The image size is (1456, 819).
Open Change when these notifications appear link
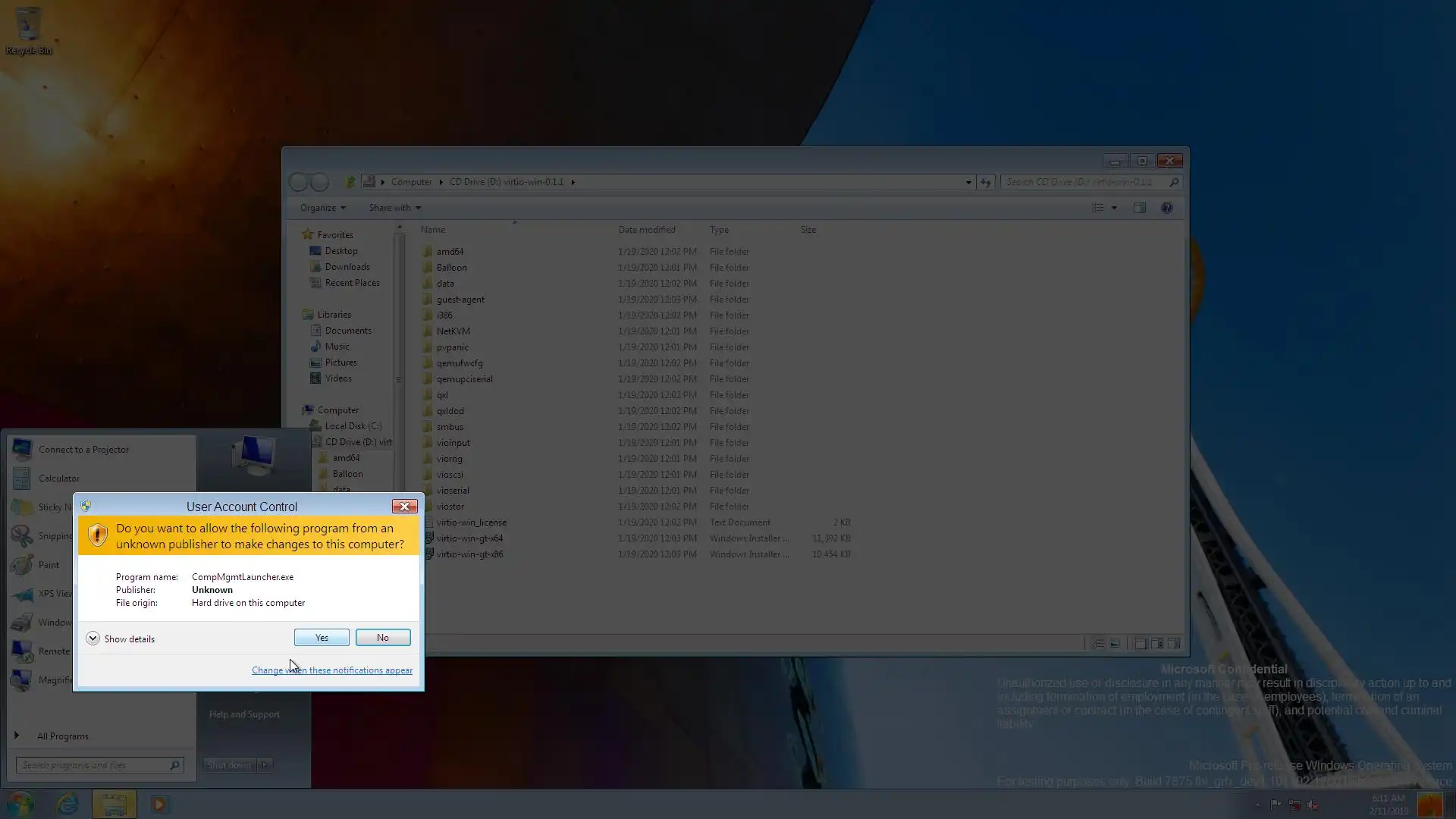[331, 670]
